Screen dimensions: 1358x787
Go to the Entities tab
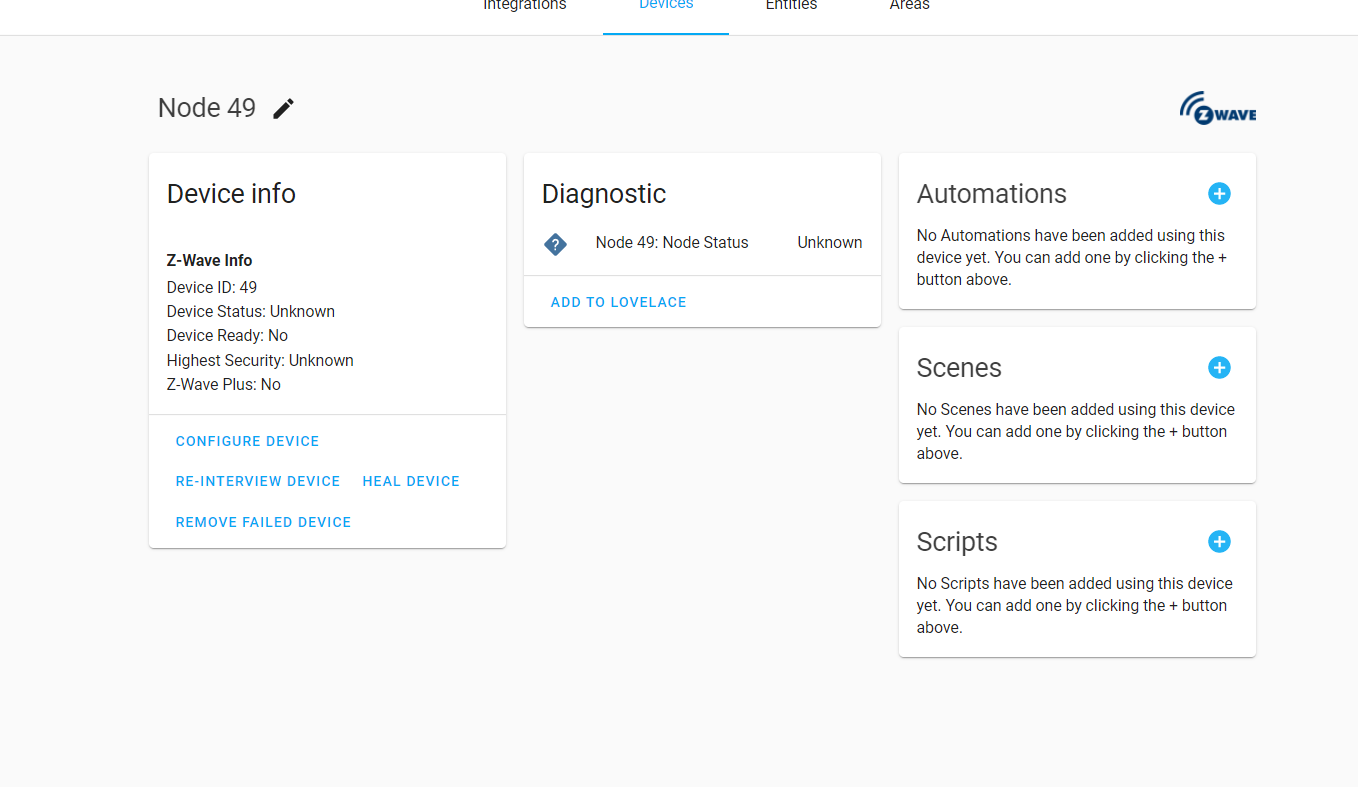pos(791,6)
